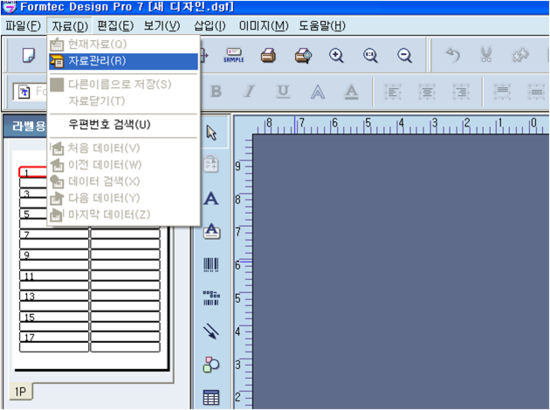Select 자료관리(R) menu entry
Image resolution: width=550 pixels, height=410 pixels.
point(123,61)
